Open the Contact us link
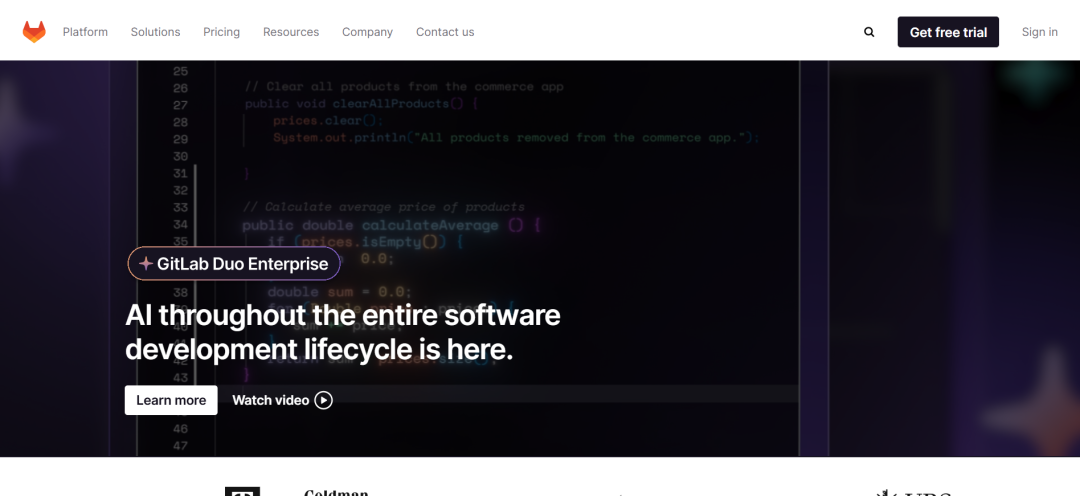 445,32
